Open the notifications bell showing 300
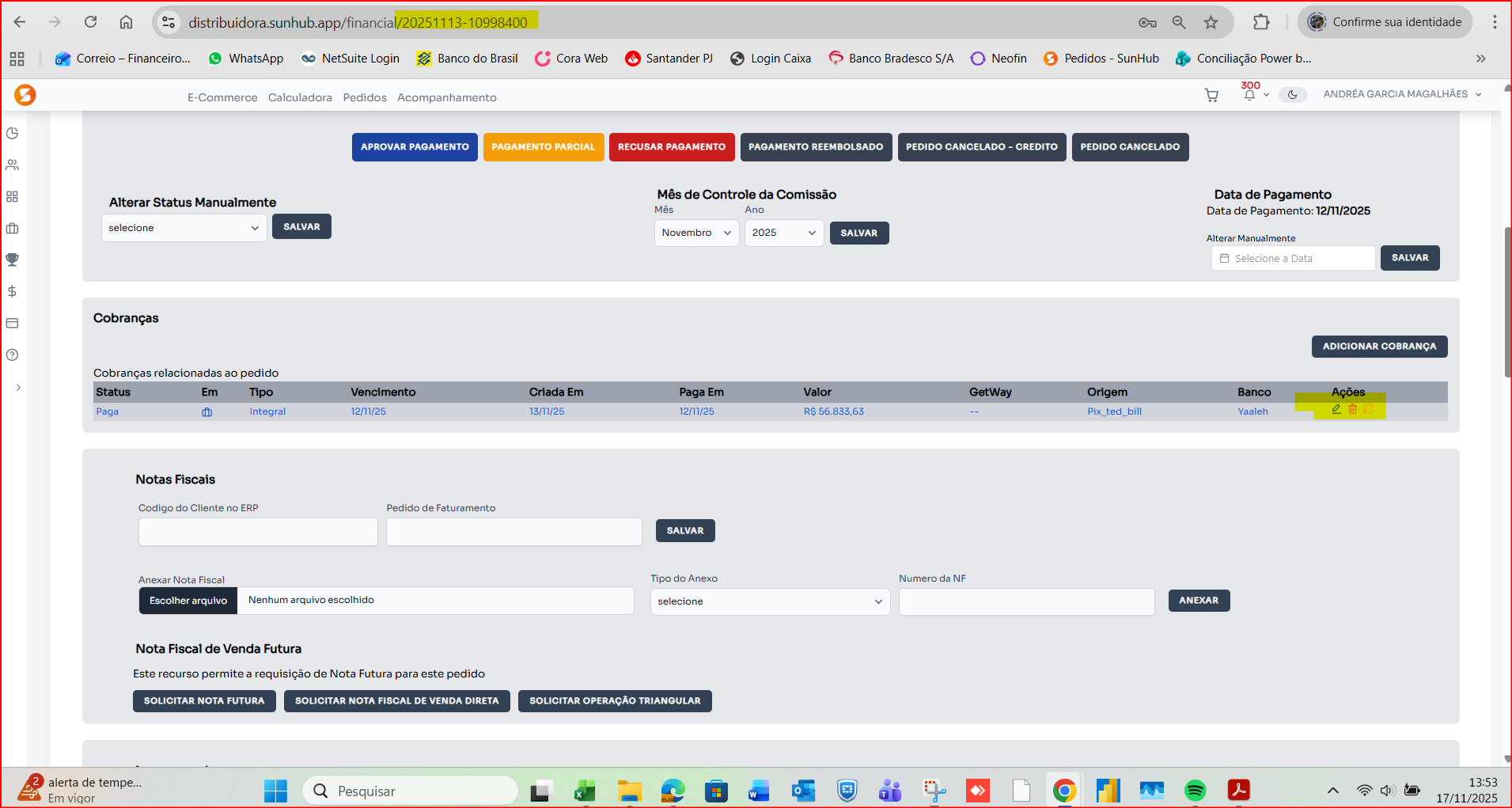This screenshot has width=1512, height=808. point(1249,95)
